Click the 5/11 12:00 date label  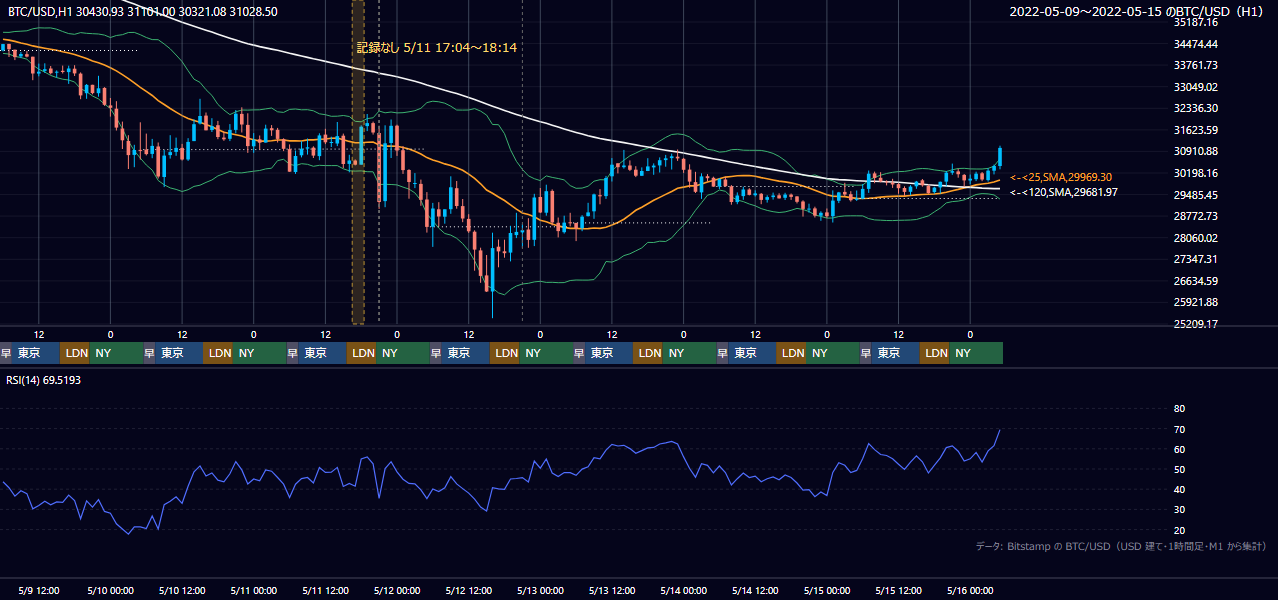tap(325, 590)
